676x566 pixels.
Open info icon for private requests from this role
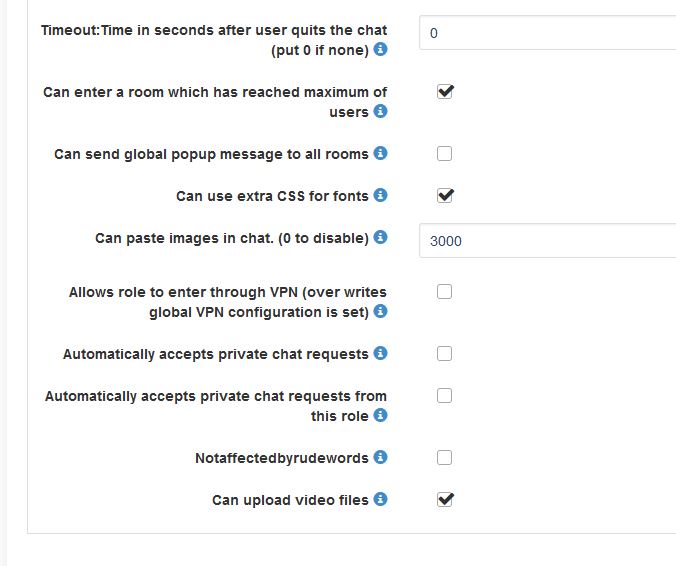380,416
